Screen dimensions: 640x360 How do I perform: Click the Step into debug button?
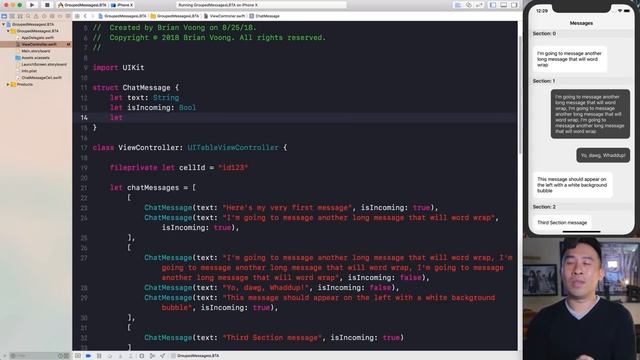(x=120, y=356)
